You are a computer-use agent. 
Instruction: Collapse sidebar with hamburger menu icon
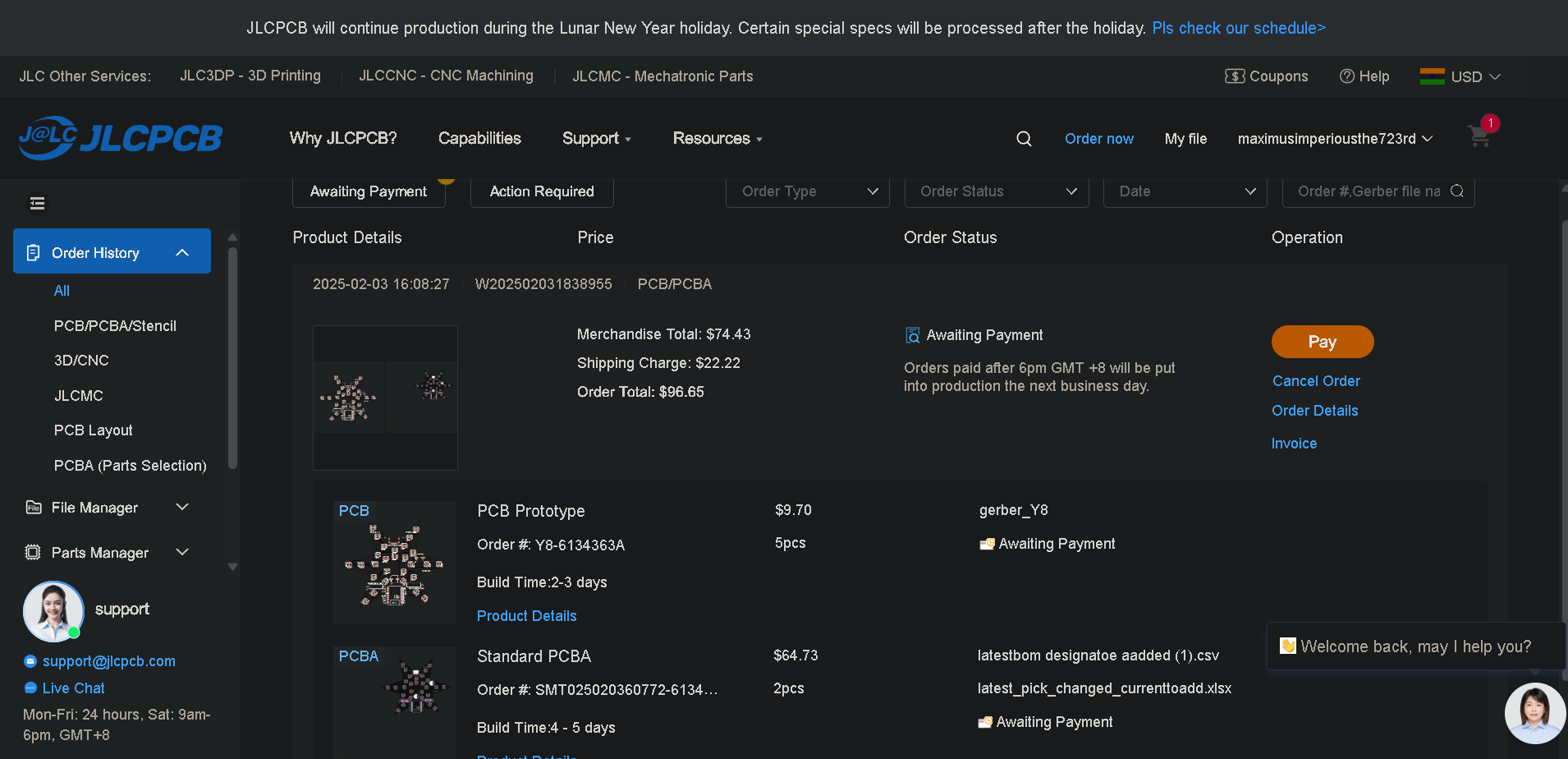point(37,203)
